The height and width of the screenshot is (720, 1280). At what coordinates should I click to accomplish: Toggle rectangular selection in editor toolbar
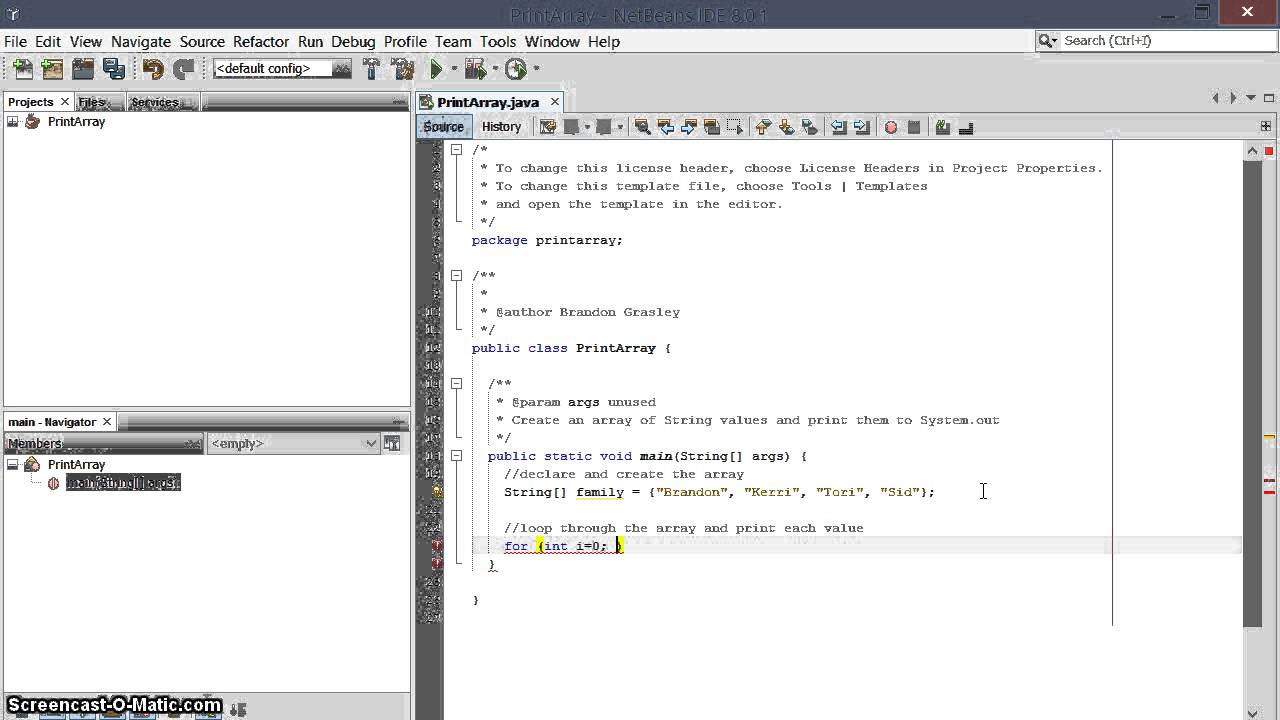pyautogui.click(x=735, y=127)
